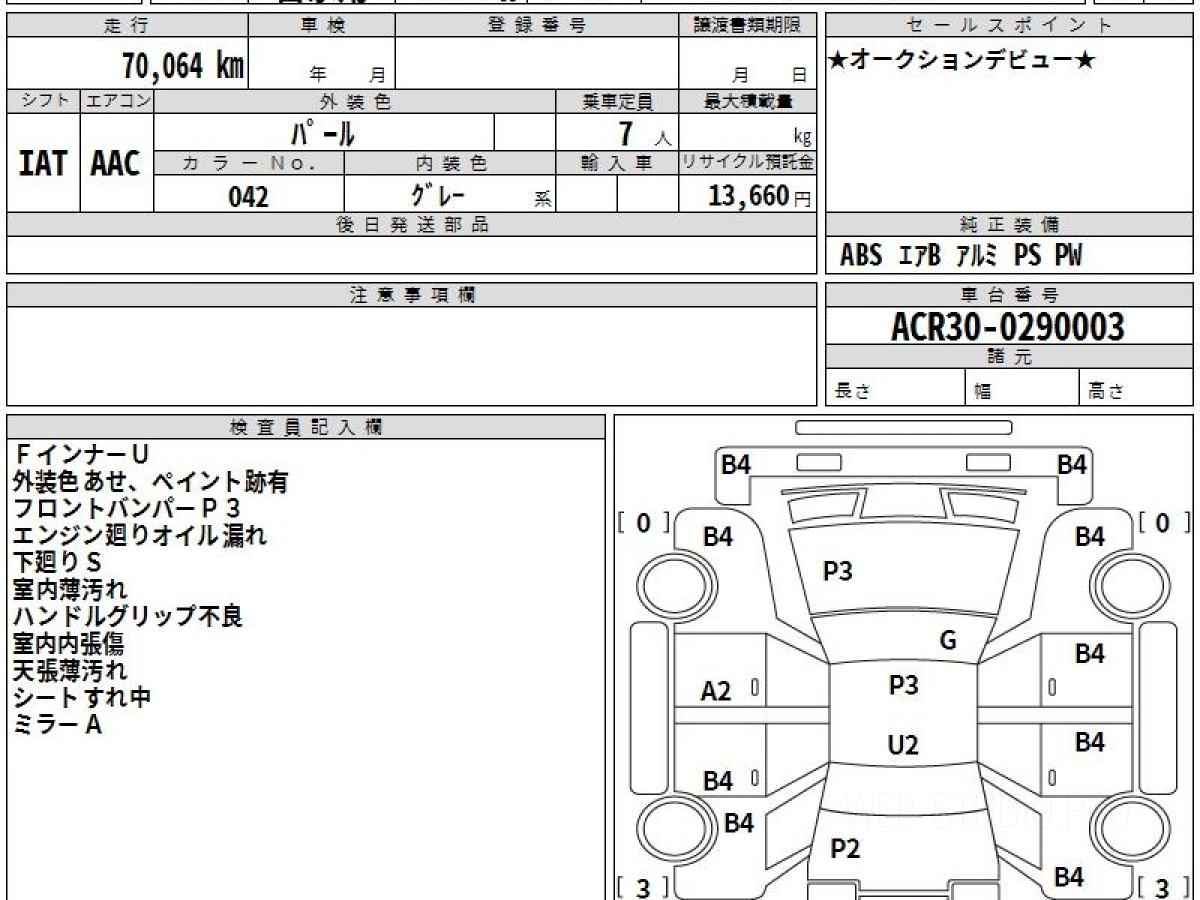The height and width of the screenshot is (900, 1200).
Task: Click the 長さ dimension label
Action: [x=852, y=392]
